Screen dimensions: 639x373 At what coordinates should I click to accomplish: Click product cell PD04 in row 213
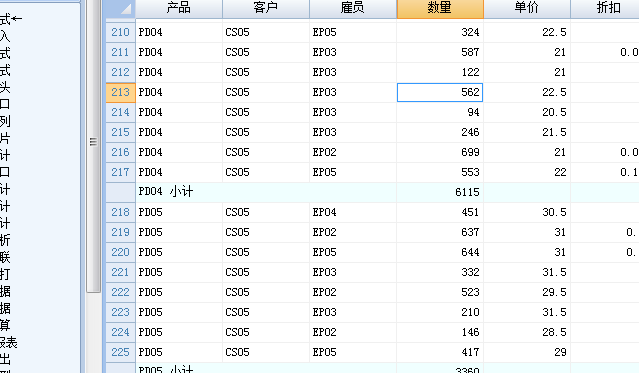tap(179, 92)
